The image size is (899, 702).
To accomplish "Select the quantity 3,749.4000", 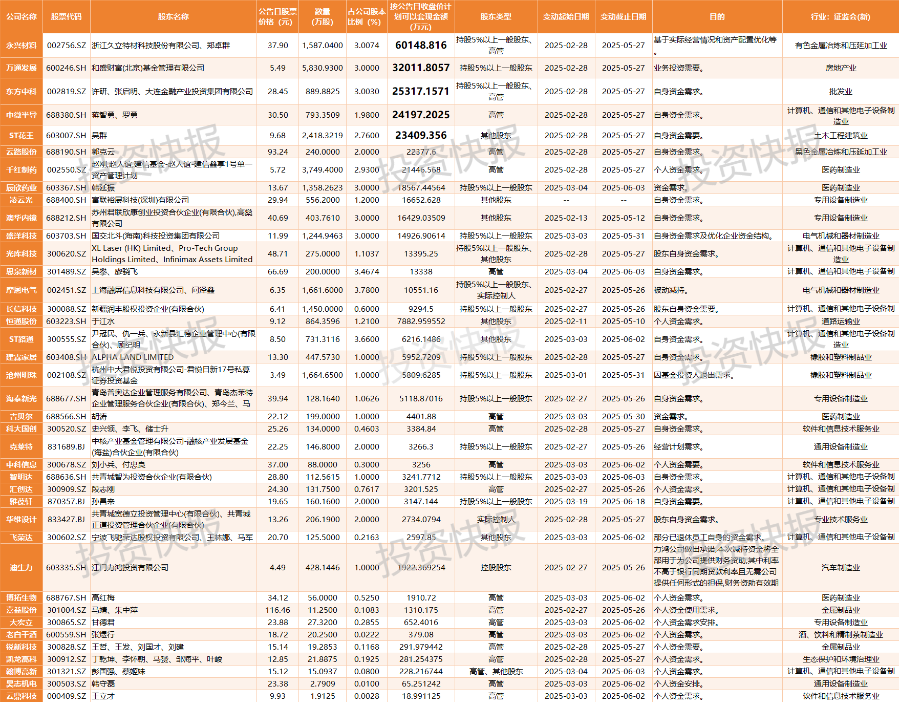I will coord(323,170).
